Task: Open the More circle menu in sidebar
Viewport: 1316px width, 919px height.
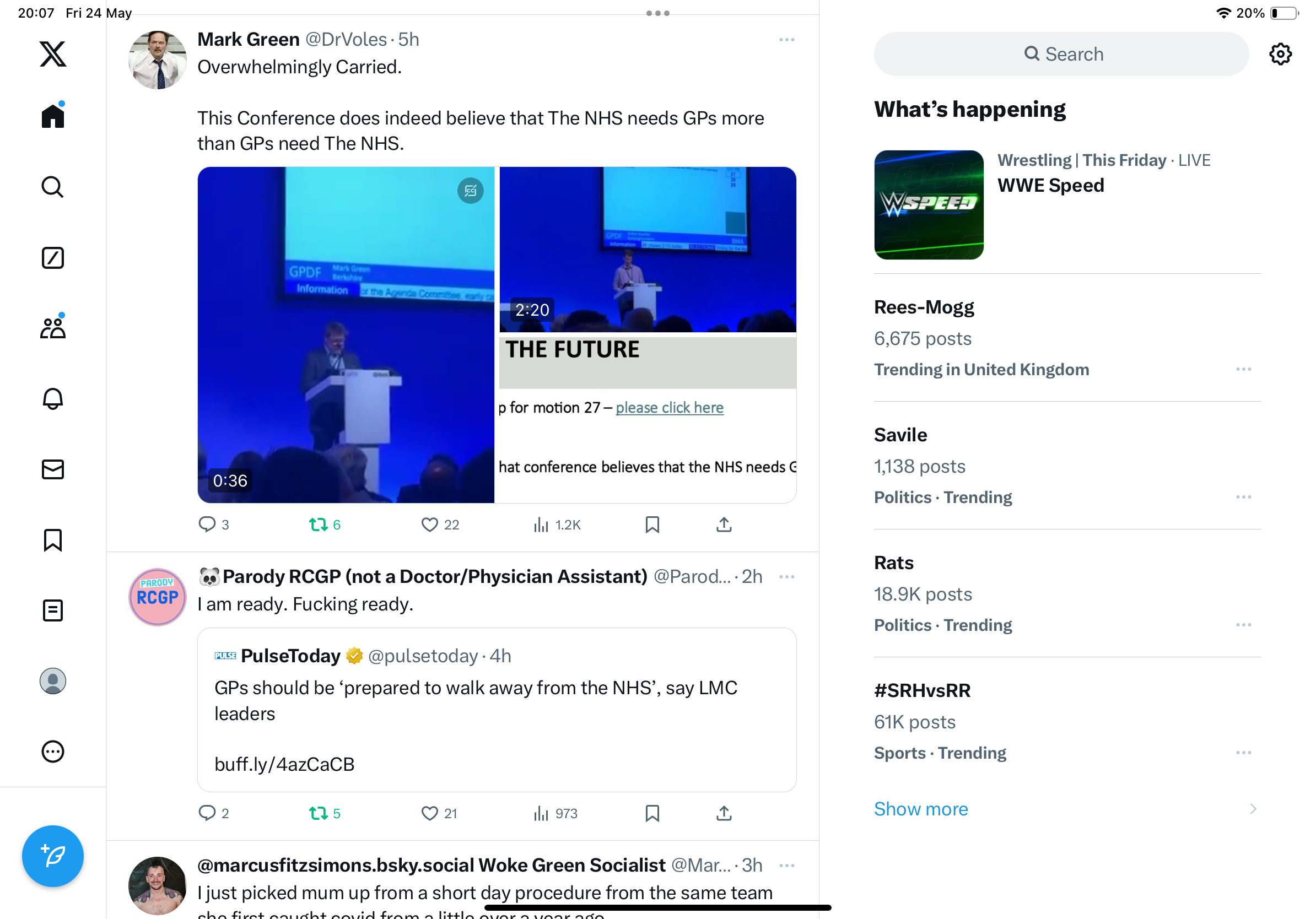Action: pyautogui.click(x=53, y=751)
